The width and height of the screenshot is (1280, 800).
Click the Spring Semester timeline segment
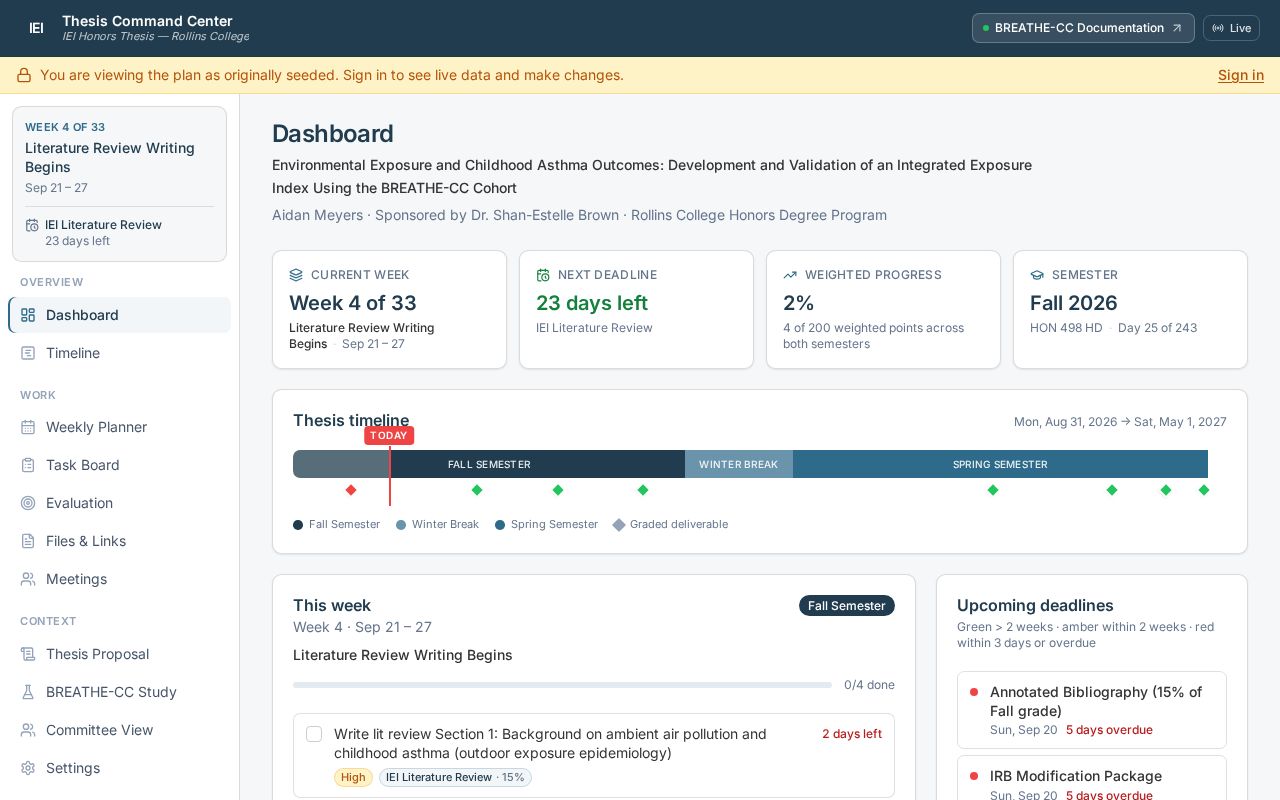pos(1000,464)
